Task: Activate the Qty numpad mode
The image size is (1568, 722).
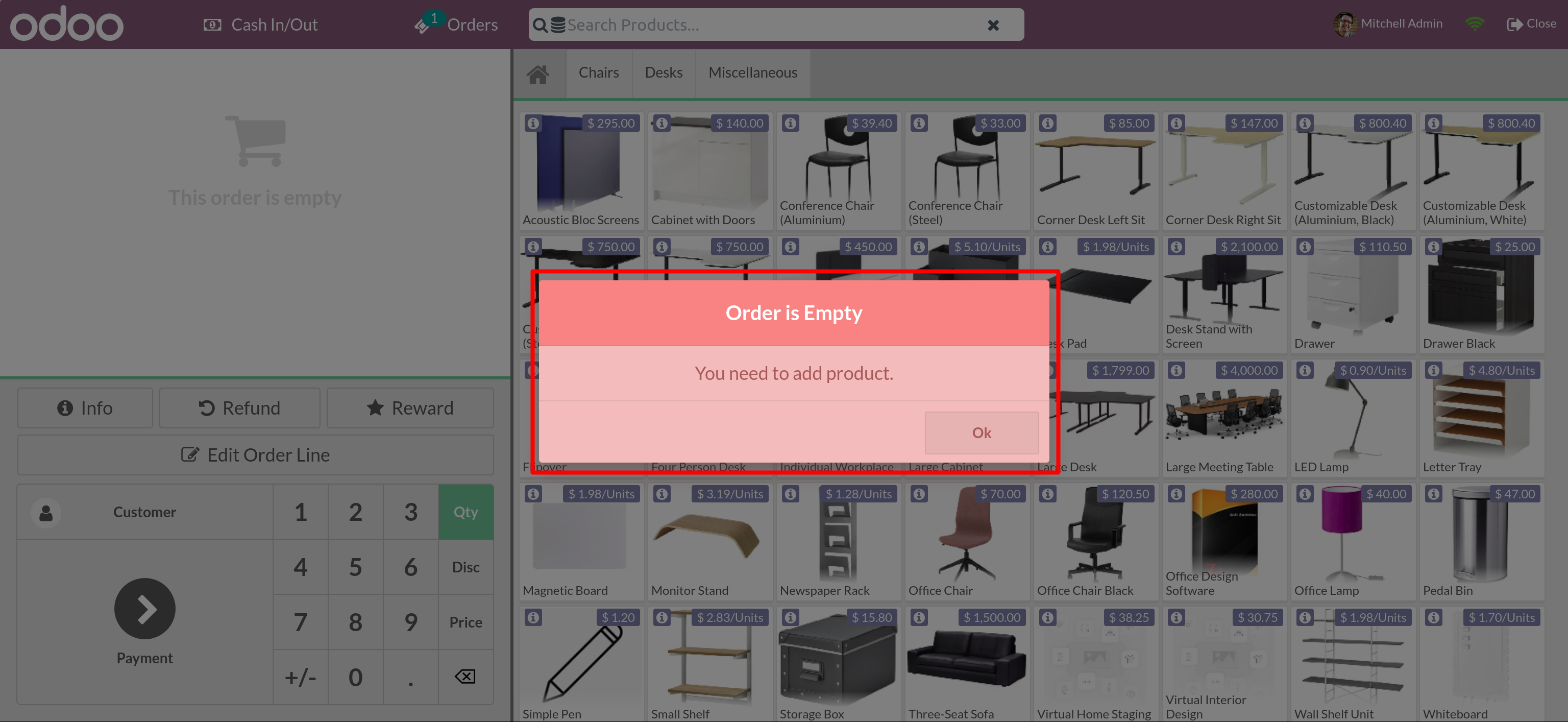Action: click(465, 512)
